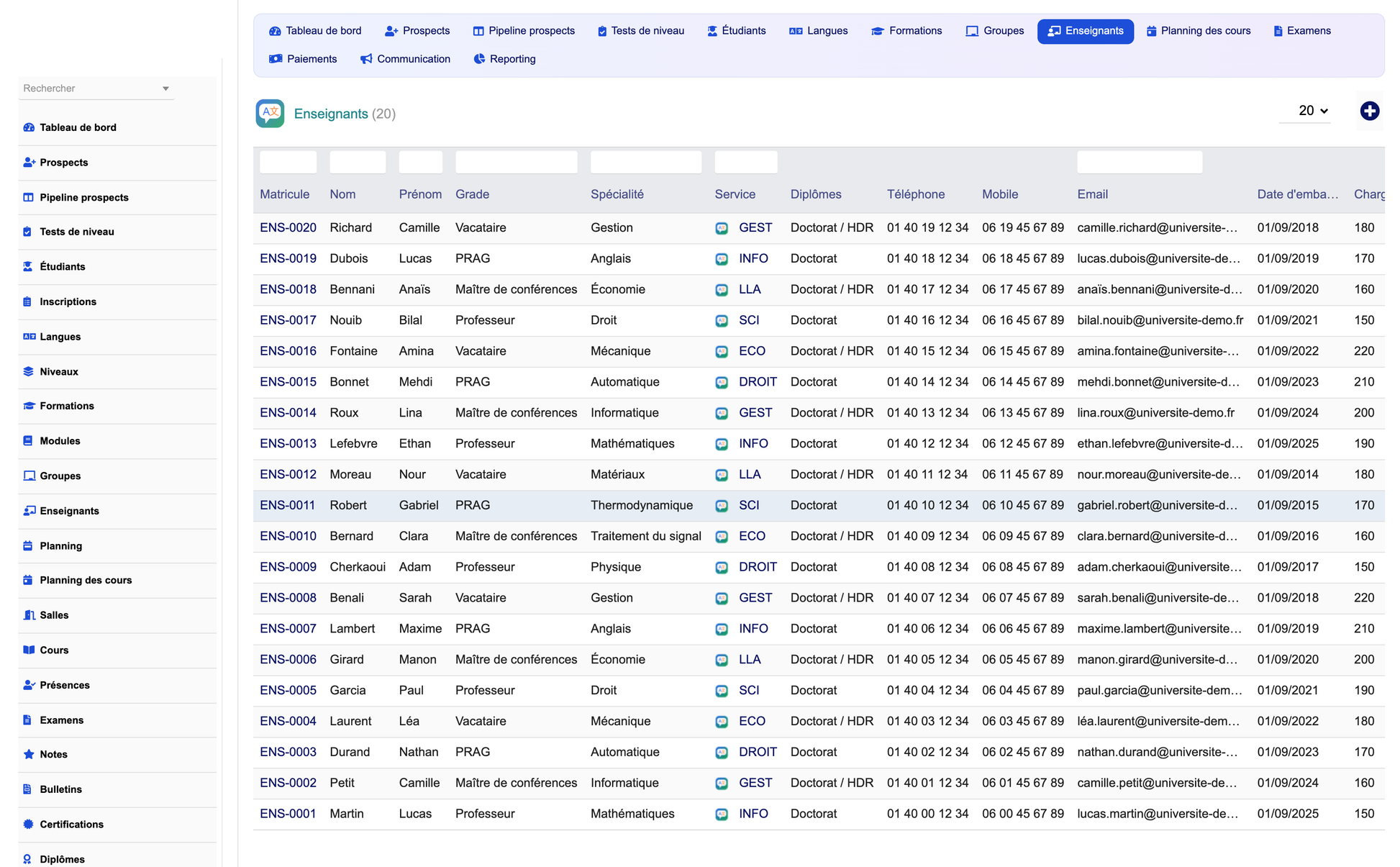The height and width of the screenshot is (867, 1400).
Task: Click Traitement du signal cell
Action: [x=645, y=537]
